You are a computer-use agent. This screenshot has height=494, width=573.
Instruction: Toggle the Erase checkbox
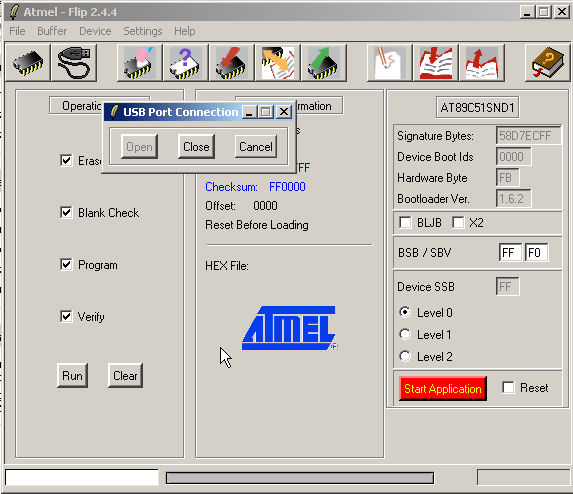coord(66,160)
